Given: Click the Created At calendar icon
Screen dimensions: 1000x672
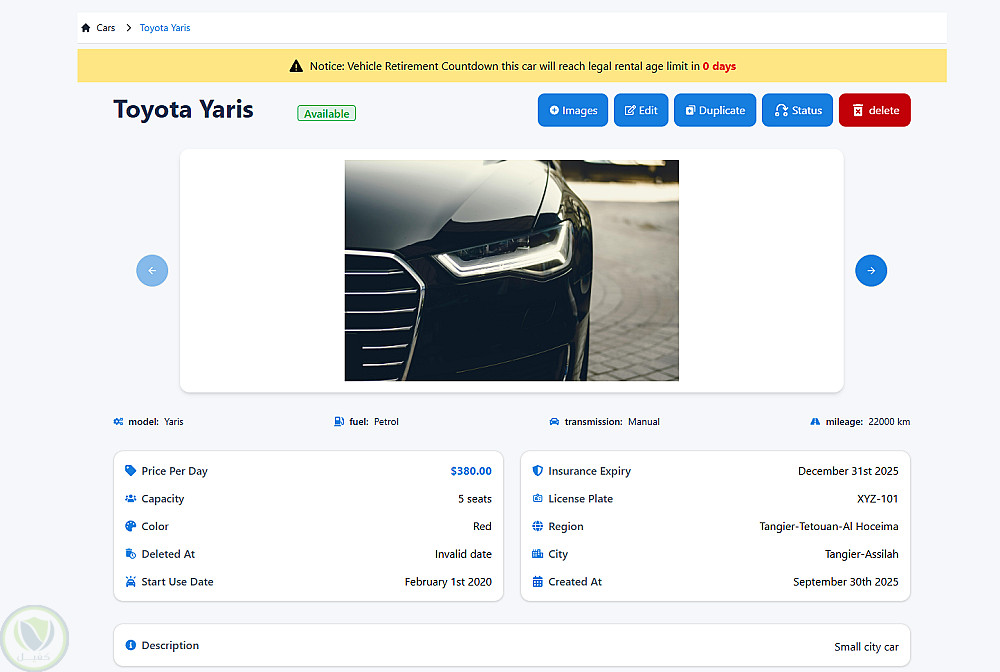Looking at the screenshot, I should (538, 581).
